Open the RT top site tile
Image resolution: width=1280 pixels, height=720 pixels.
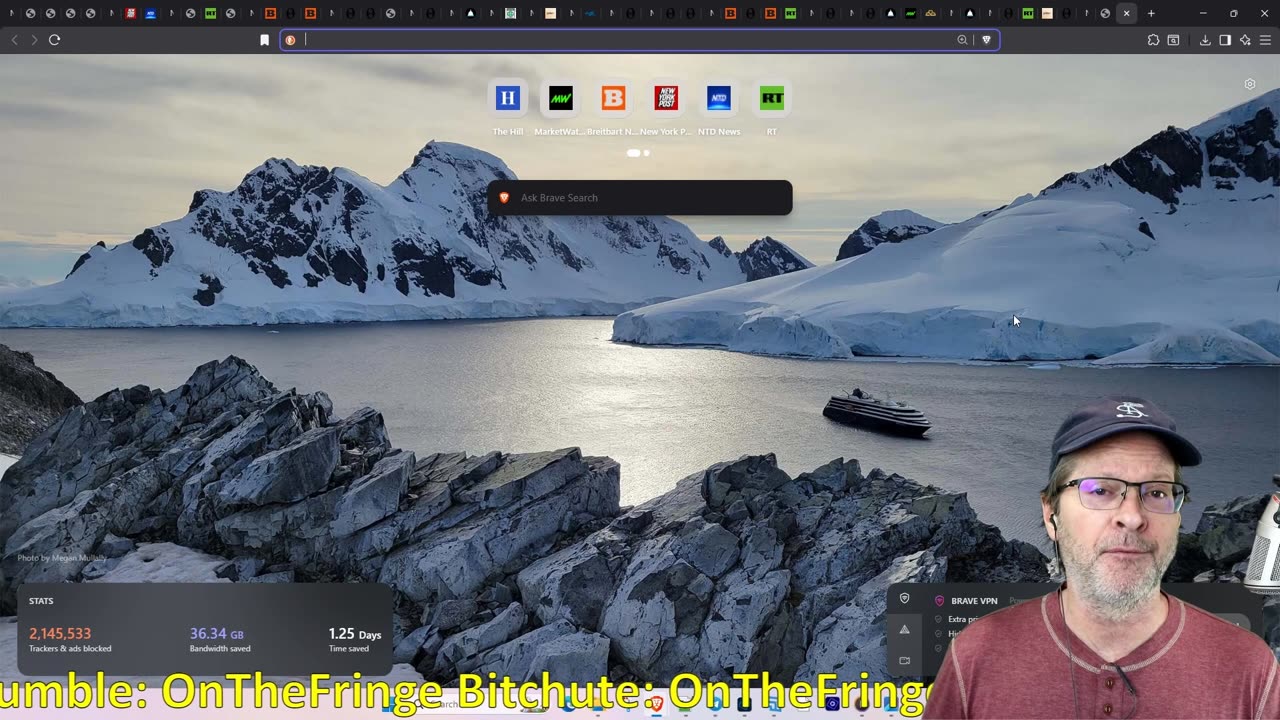click(x=772, y=98)
